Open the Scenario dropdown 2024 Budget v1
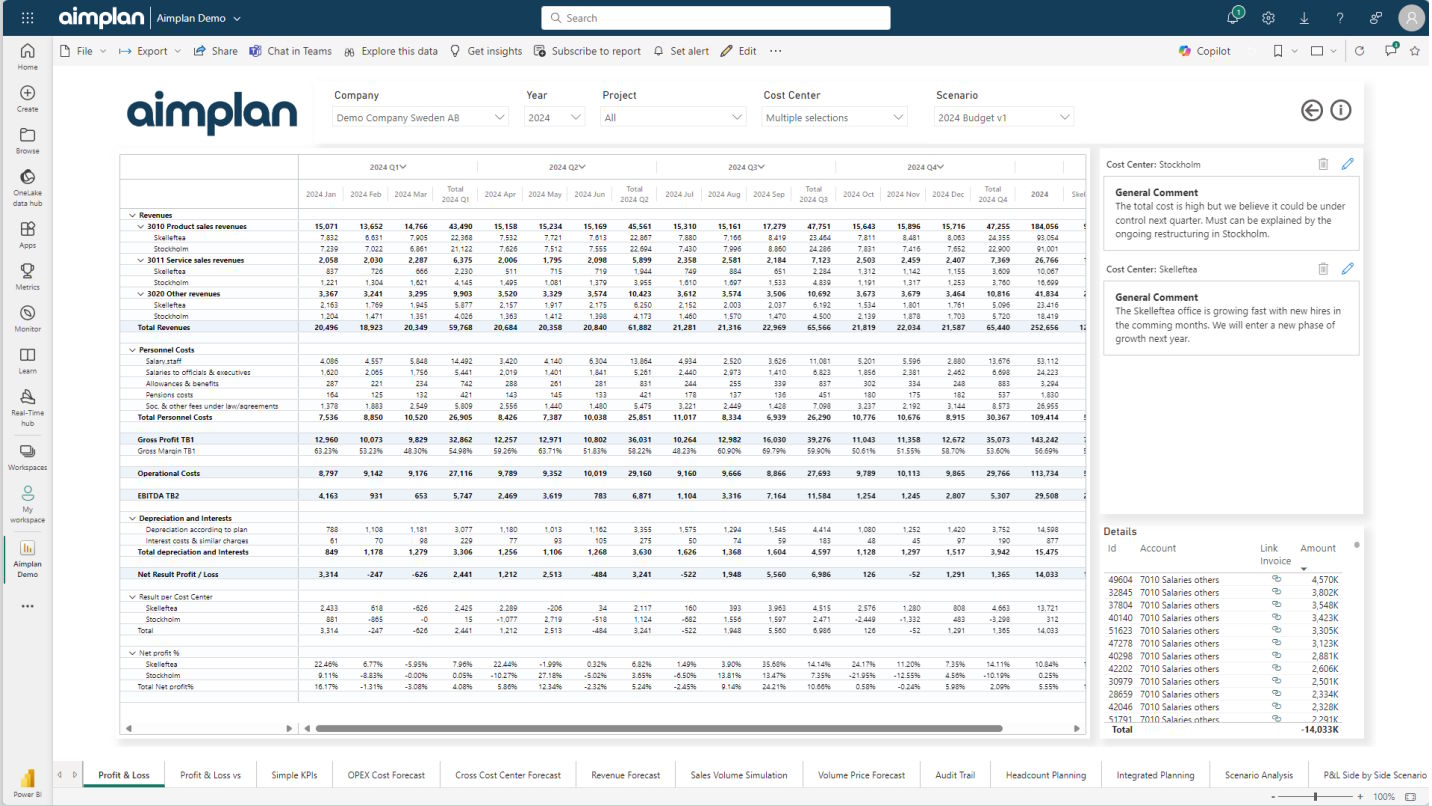 [x=1003, y=118]
